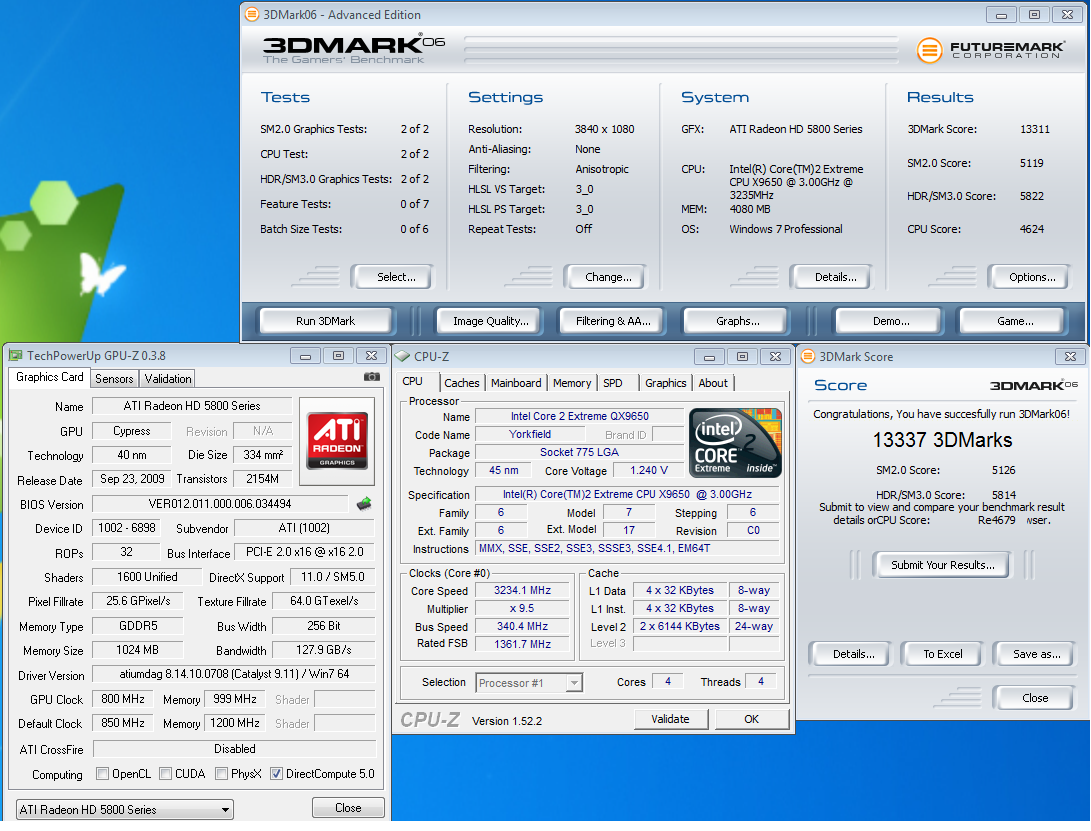Click the CPU-Z title bar icon
The height and width of the screenshot is (831, 1091).
(402, 356)
